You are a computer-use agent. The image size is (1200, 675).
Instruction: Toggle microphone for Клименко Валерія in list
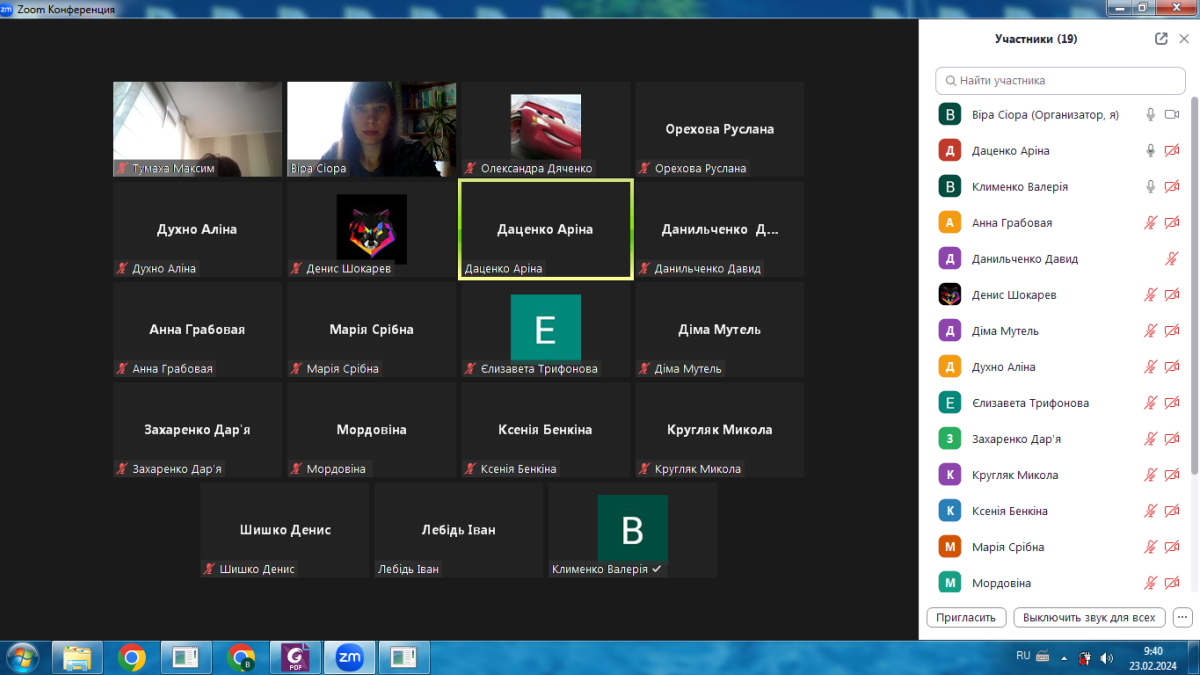tap(1151, 187)
